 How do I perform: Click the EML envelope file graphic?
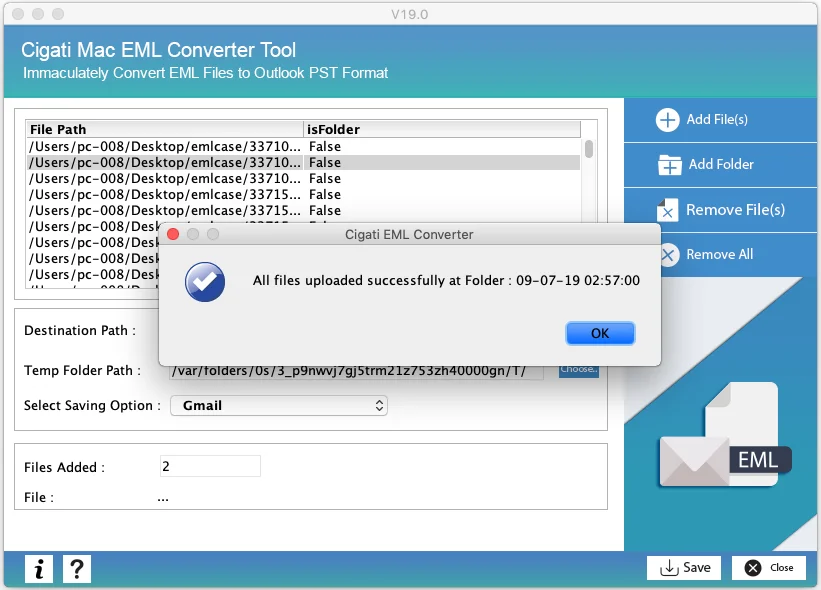click(x=725, y=435)
